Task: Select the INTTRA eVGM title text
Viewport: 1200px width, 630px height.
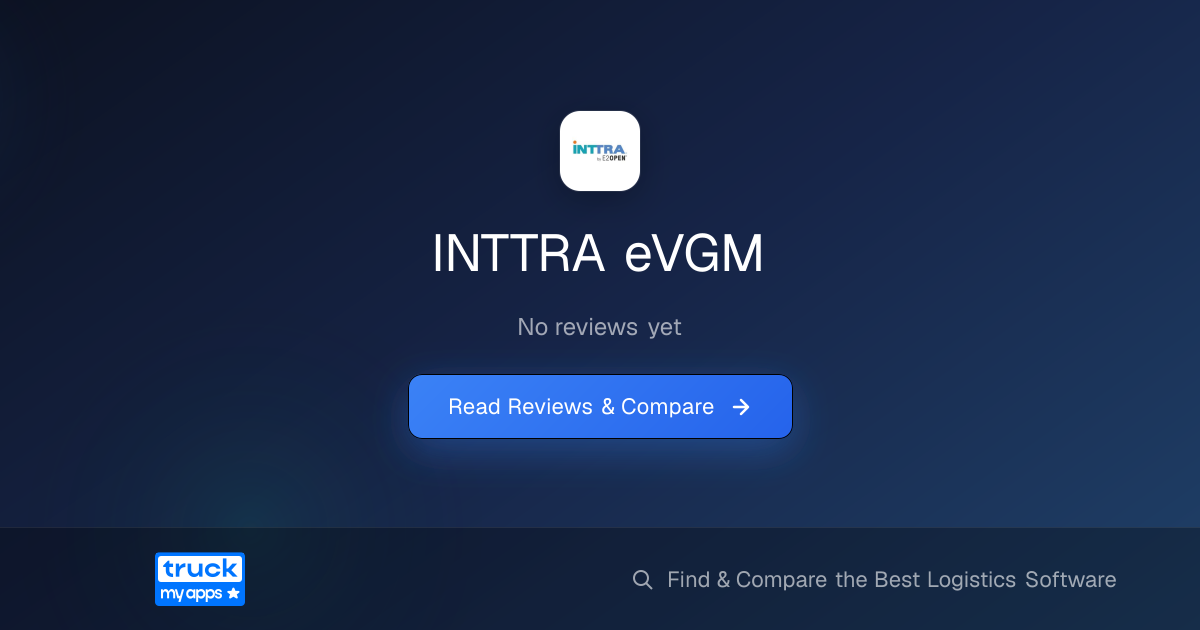Action: [x=598, y=254]
